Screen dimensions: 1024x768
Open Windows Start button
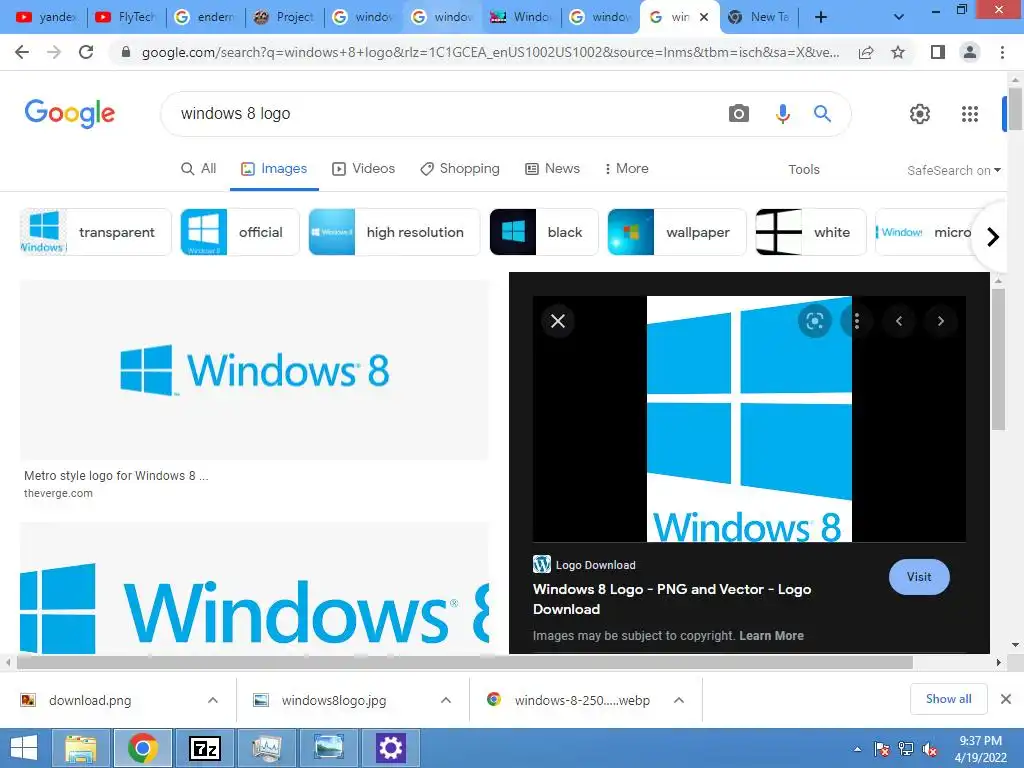(x=24, y=748)
